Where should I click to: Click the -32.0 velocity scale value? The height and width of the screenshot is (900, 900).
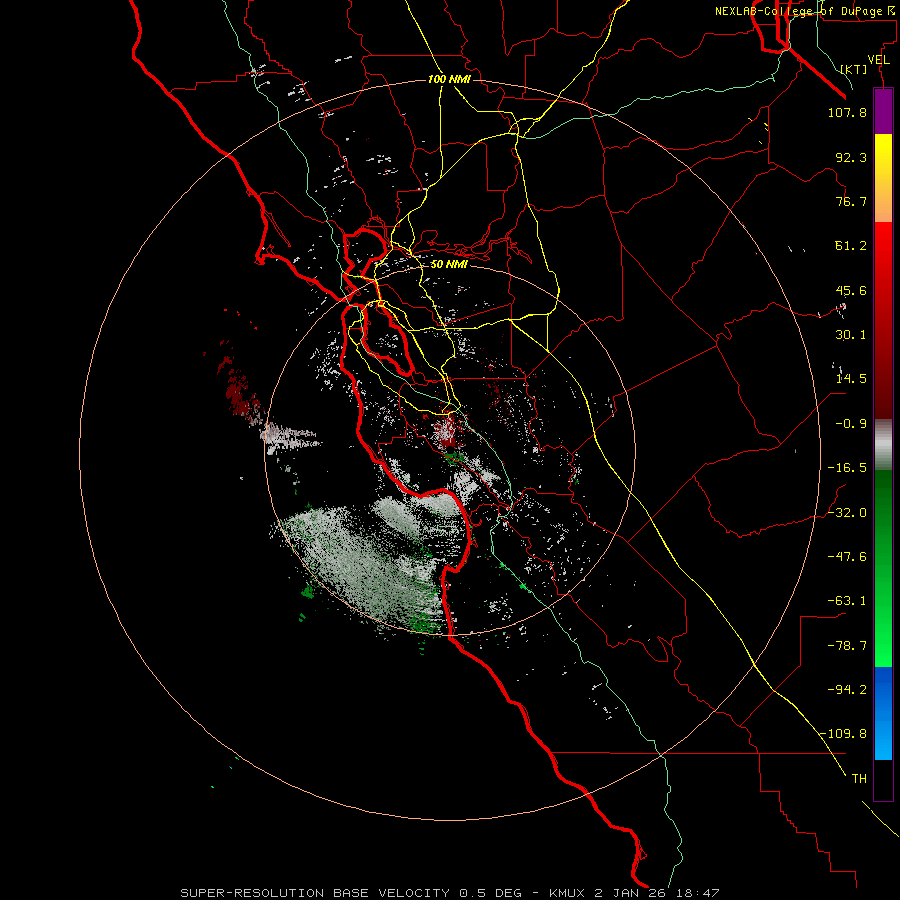coord(847,513)
